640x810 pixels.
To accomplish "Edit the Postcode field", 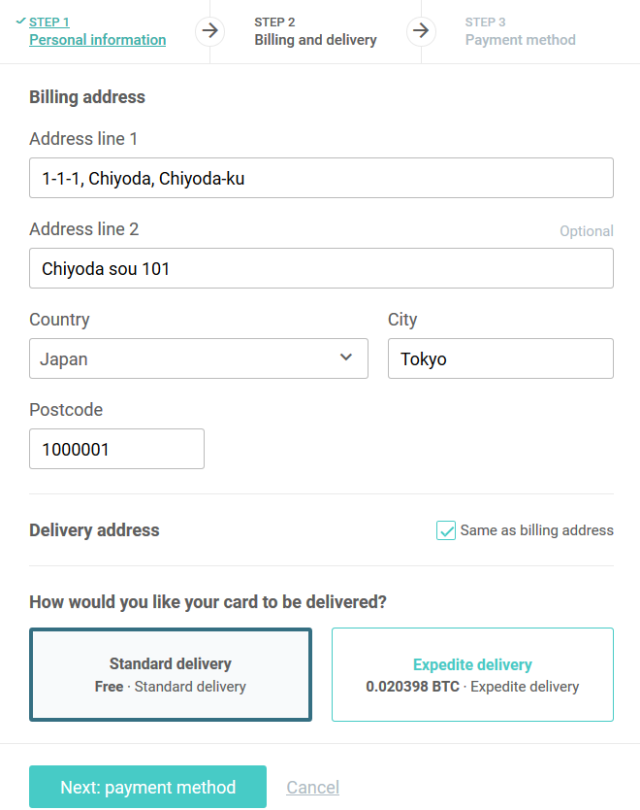I will pyautogui.click(x=116, y=449).
